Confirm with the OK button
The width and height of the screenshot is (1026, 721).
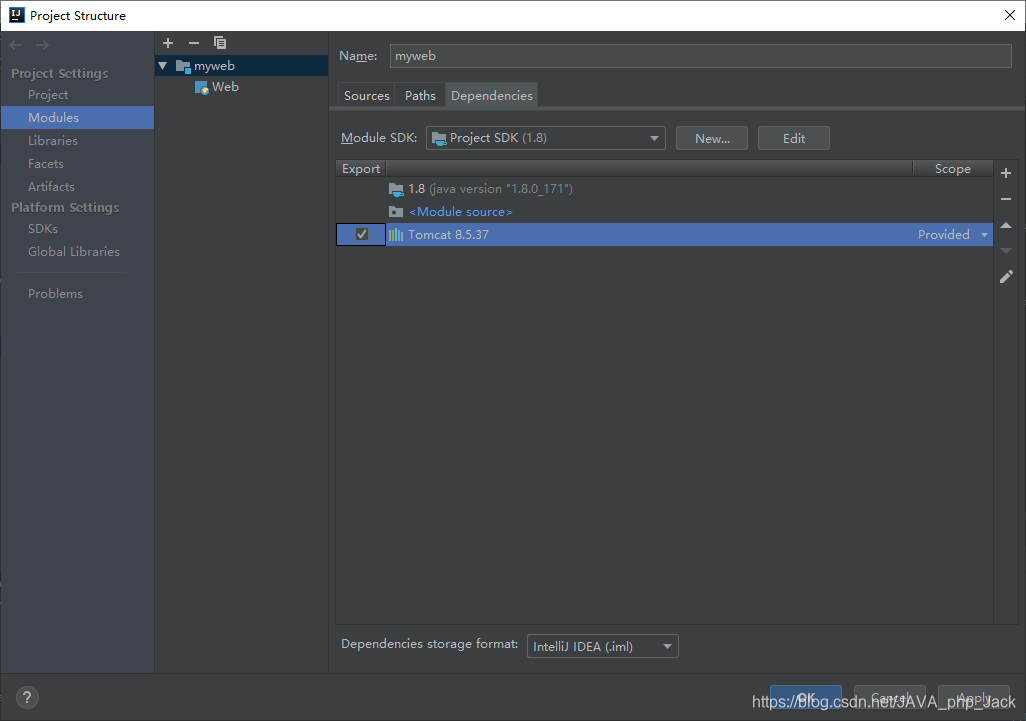point(806,697)
